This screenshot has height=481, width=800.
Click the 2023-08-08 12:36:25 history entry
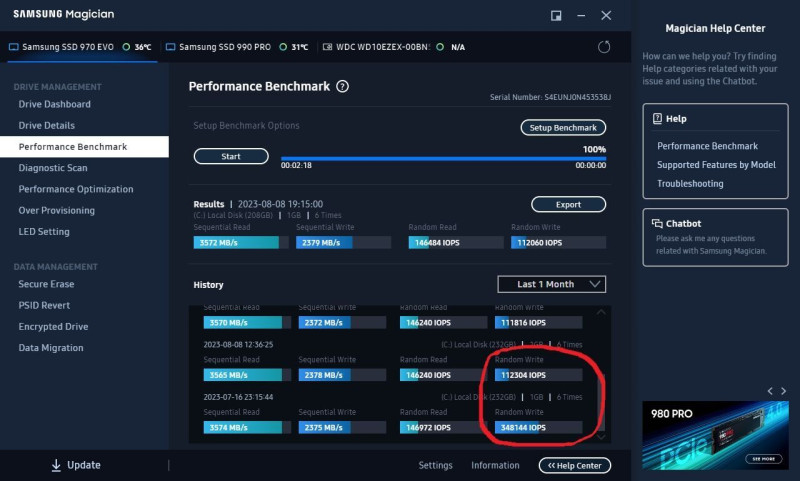pos(238,345)
